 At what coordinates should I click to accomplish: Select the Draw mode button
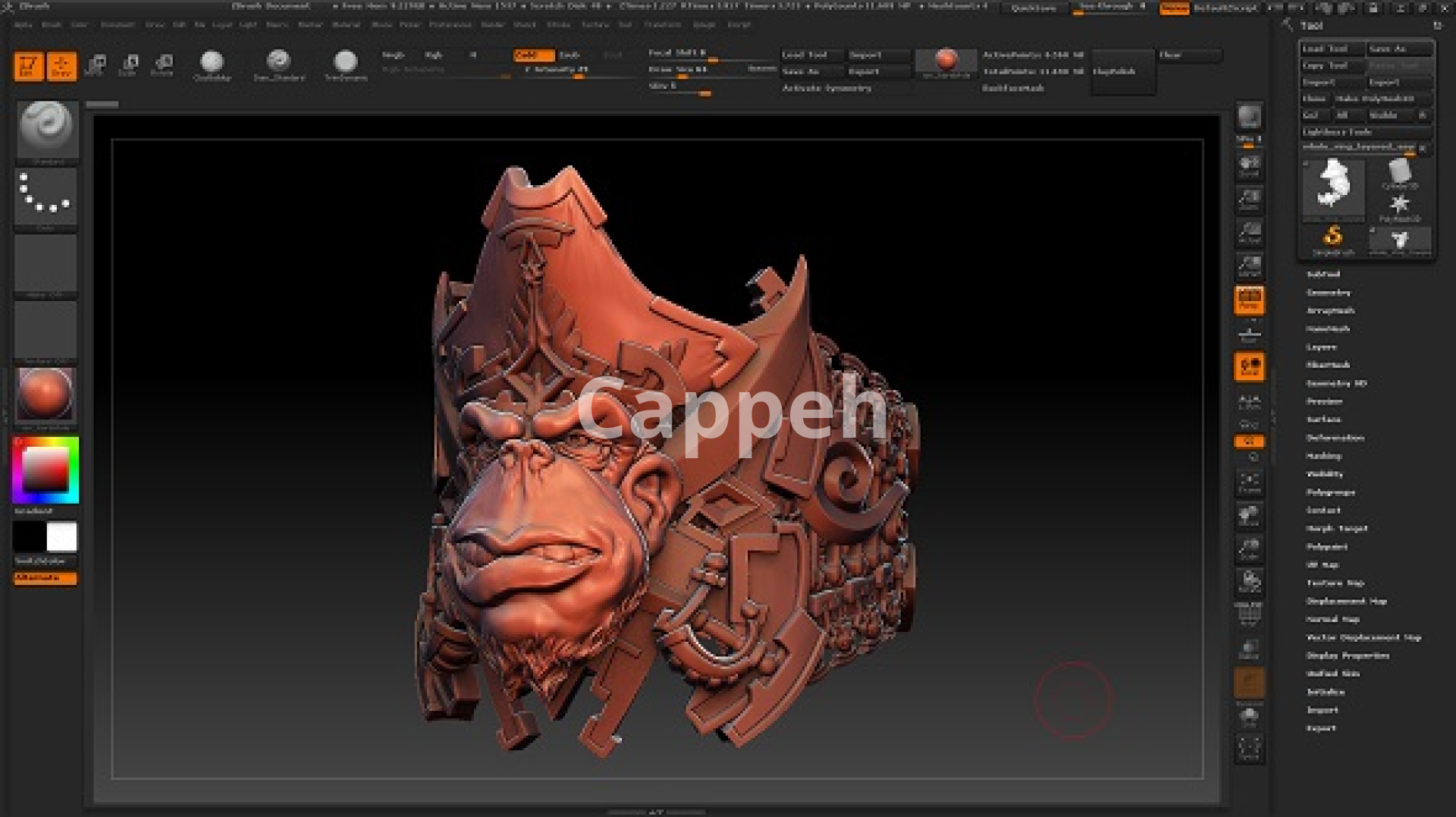61,66
